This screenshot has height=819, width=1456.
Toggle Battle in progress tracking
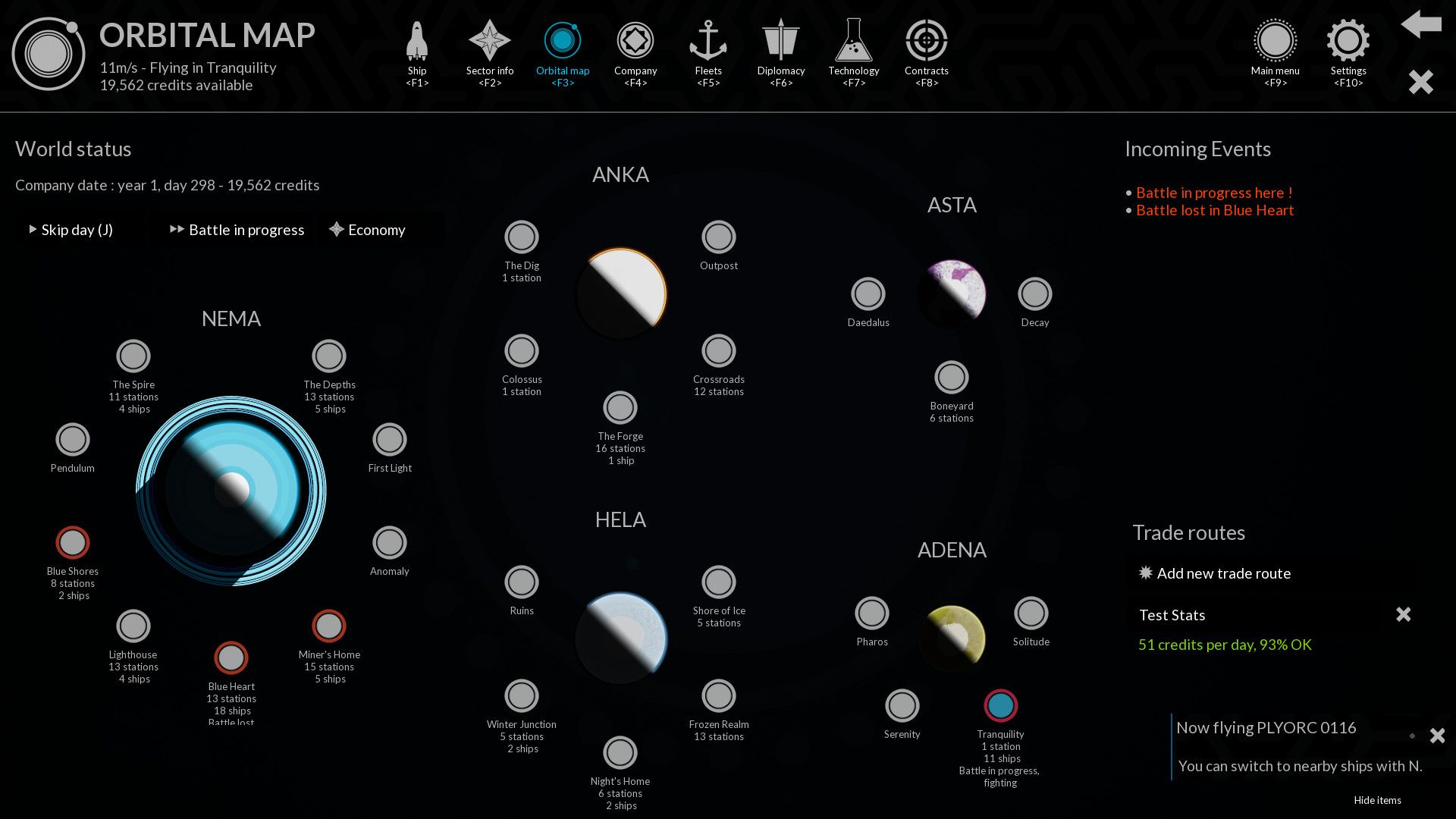coord(237,230)
